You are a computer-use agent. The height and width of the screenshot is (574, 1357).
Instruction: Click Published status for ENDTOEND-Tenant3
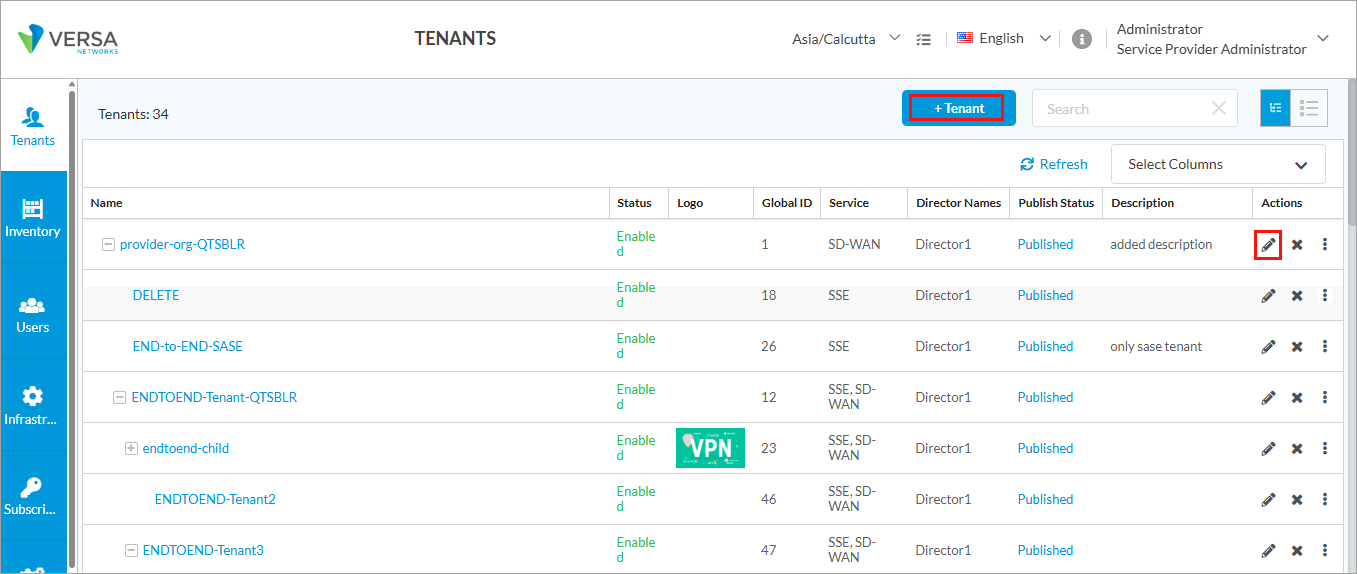point(1045,550)
